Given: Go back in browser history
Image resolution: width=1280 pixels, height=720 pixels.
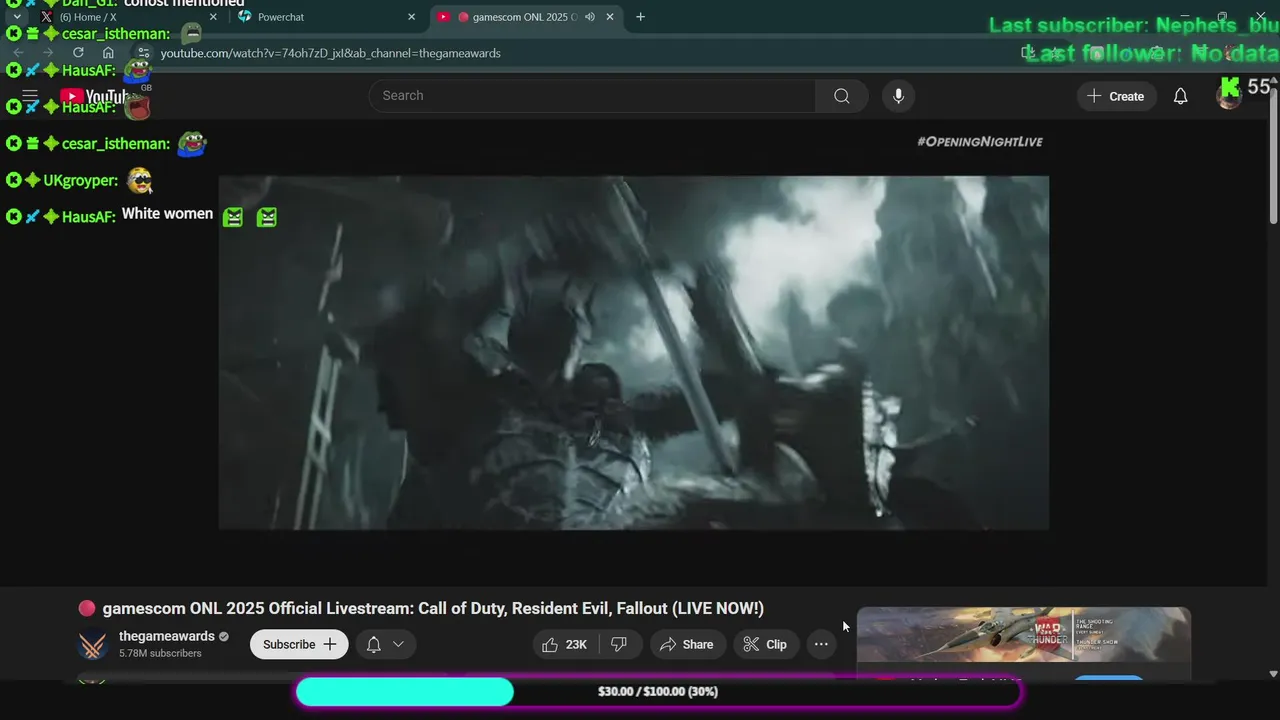Looking at the screenshot, I should point(18,53).
